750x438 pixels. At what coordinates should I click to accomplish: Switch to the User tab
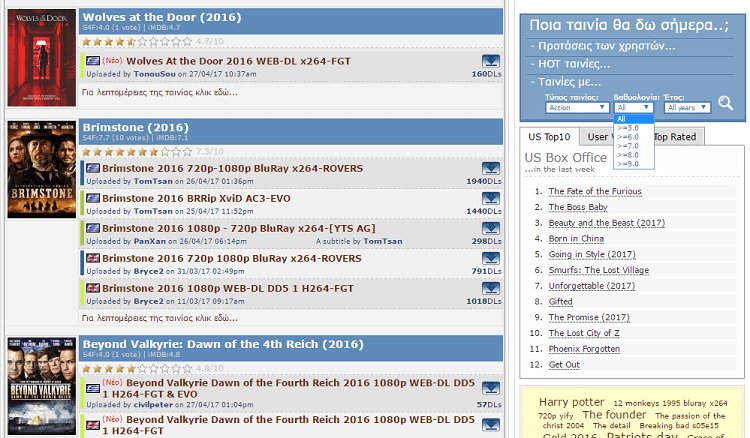[597, 137]
